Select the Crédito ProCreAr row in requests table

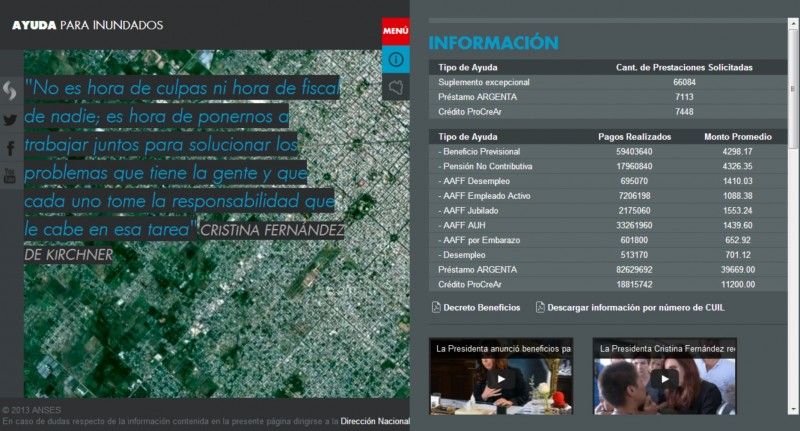pyautogui.click(x=608, y=112)
